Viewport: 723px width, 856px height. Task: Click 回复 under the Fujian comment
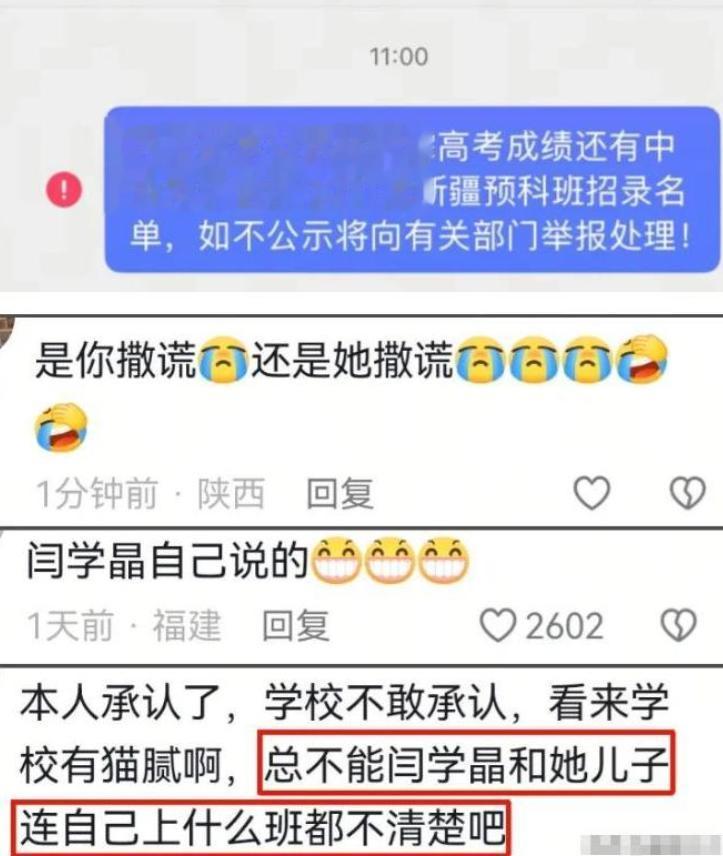click(x=296, y=626)
